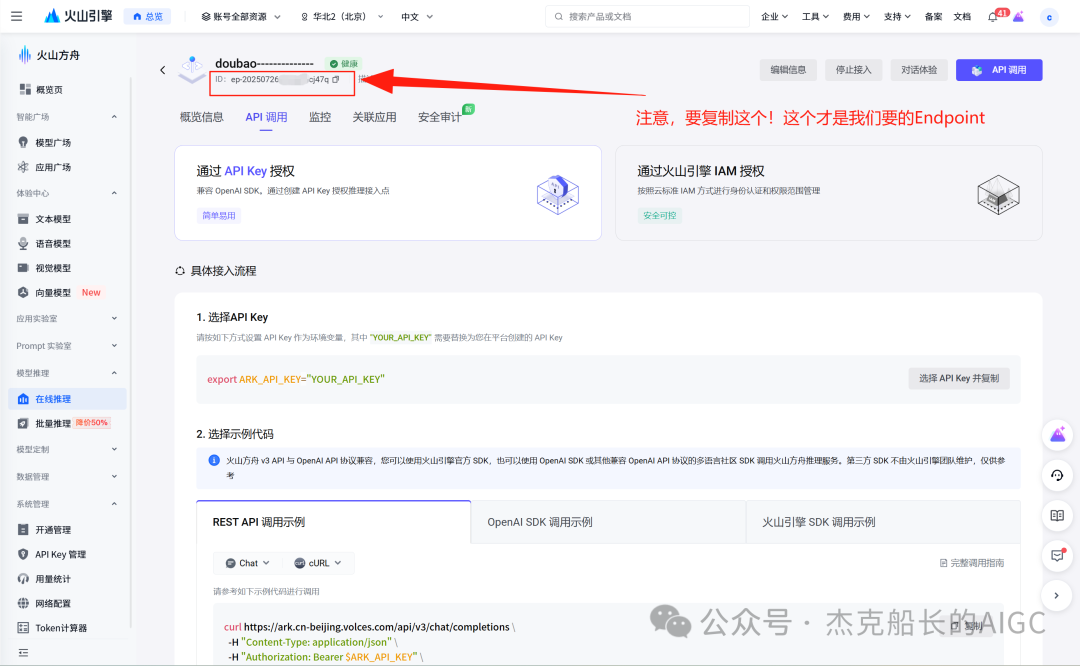Switch to the 关联应用 tab

[374, 117]
